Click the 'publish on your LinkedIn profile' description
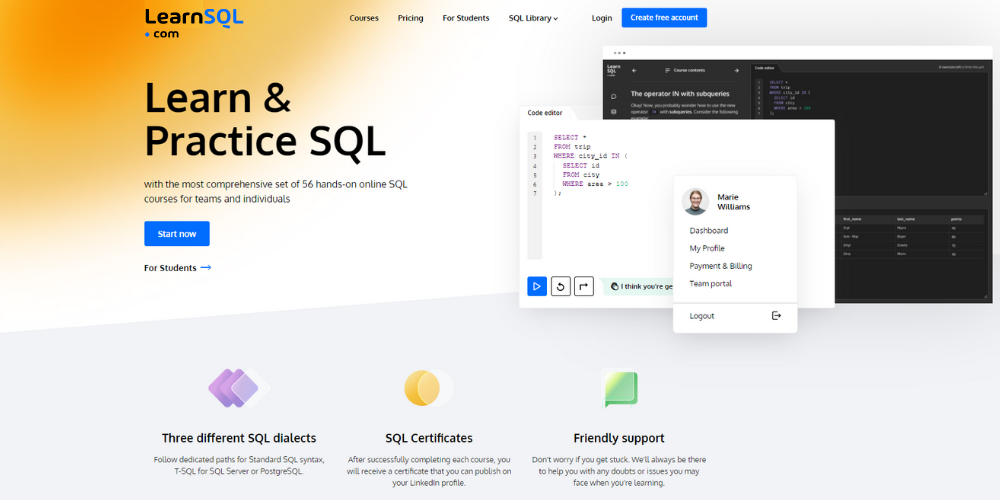The image size is (1000, 500). (429, 471)
